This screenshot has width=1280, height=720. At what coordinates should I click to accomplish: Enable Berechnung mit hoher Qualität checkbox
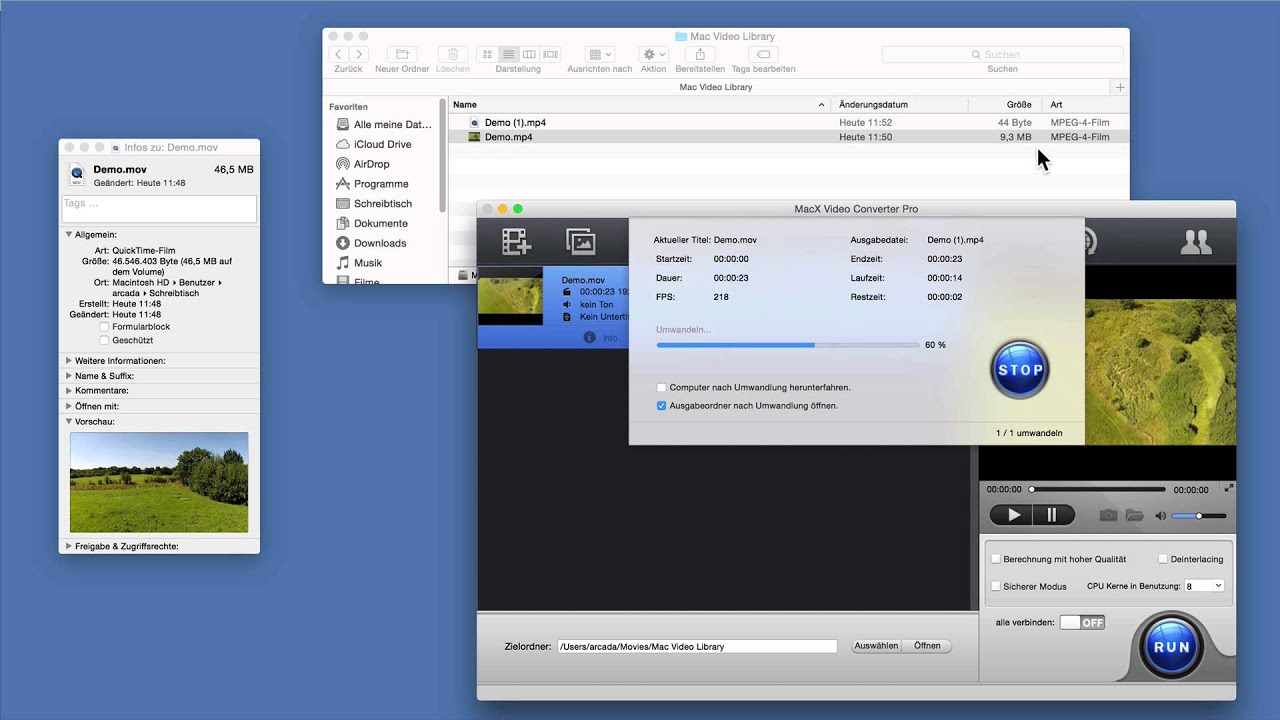coord(996,559)
